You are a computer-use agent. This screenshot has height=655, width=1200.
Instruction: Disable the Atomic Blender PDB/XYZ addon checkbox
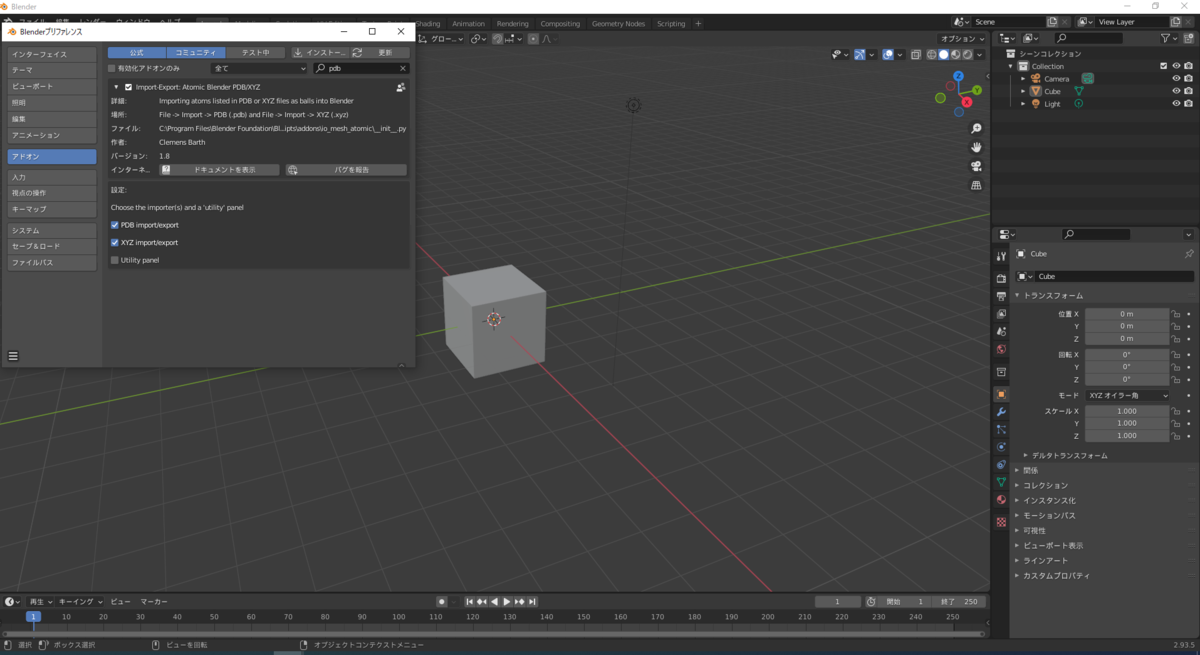(128, 87)
